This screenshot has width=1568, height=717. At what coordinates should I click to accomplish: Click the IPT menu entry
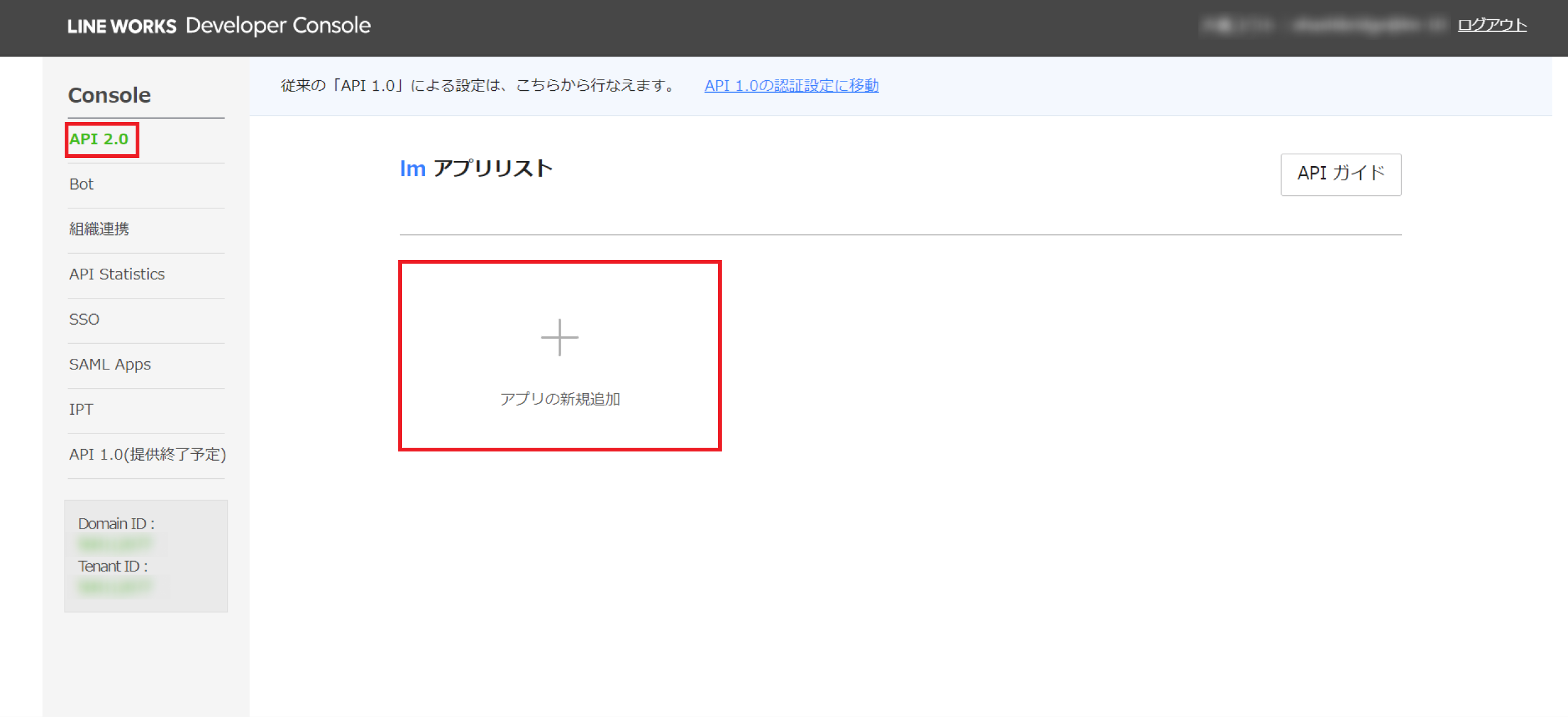point(81,409)
